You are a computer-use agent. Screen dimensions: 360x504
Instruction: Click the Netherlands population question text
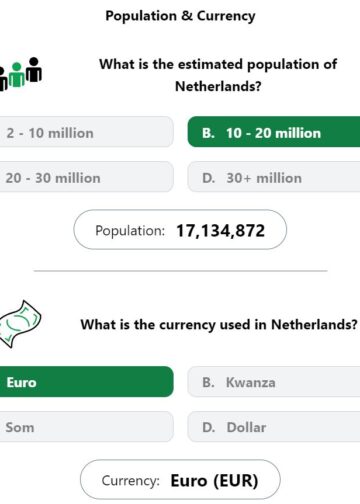point(218,75)
